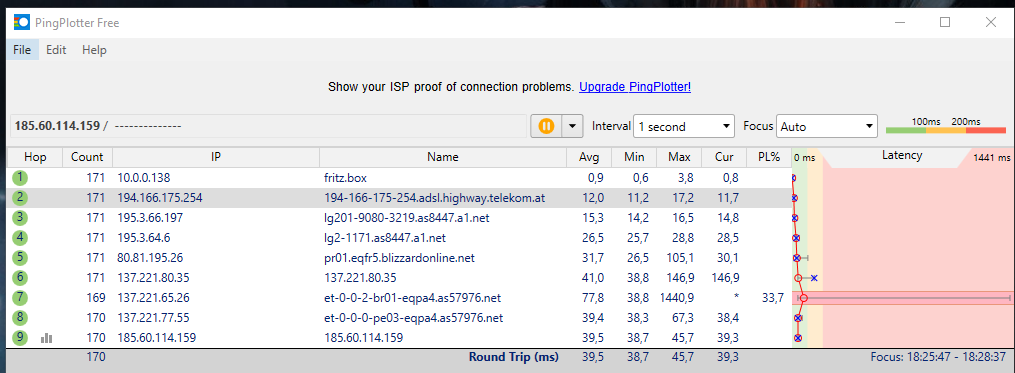Click the Max column header
This screenshot has height=373, width=1015.
pos(680,157)
